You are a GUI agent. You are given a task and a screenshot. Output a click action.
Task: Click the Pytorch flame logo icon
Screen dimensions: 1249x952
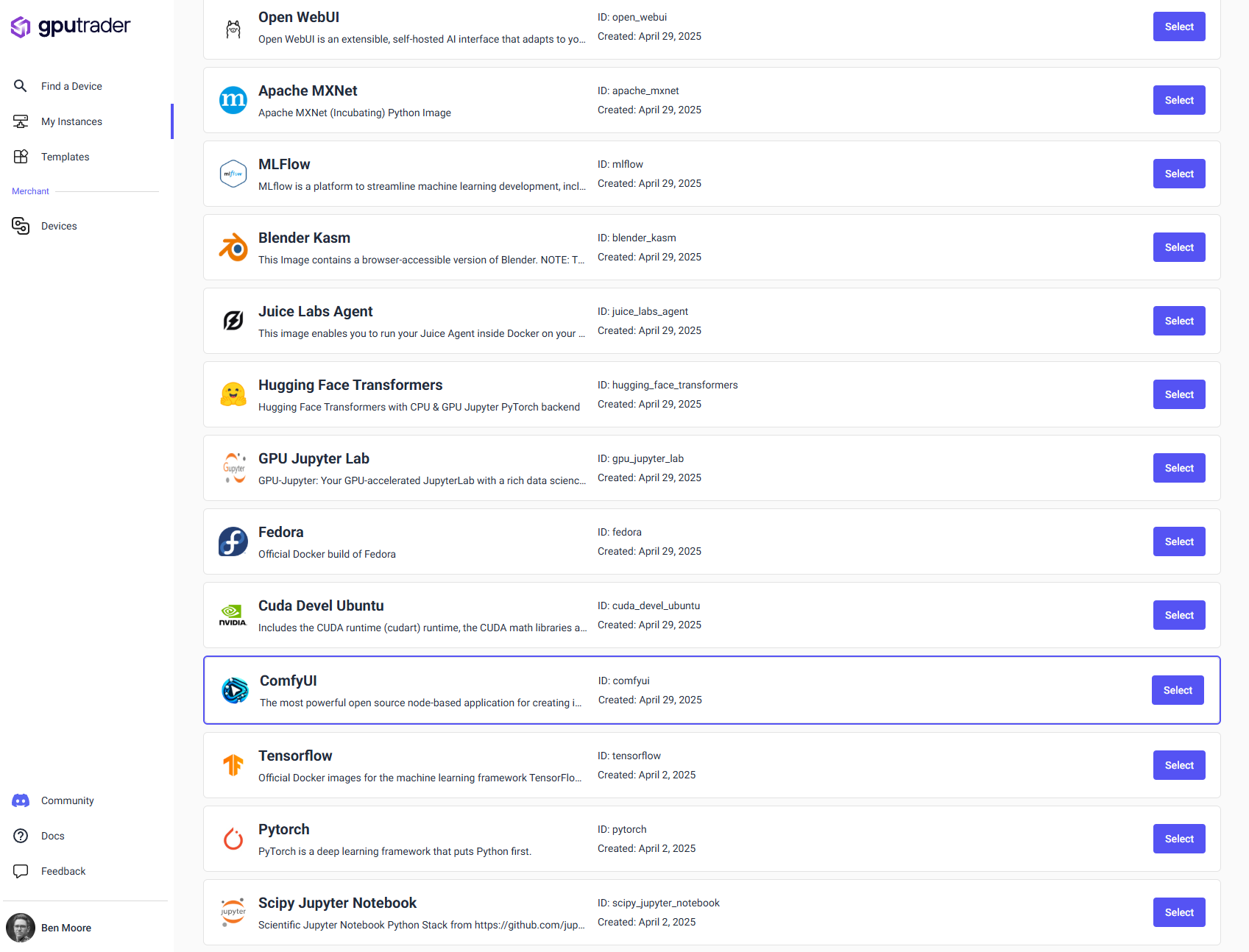click(x=233, y=839)
